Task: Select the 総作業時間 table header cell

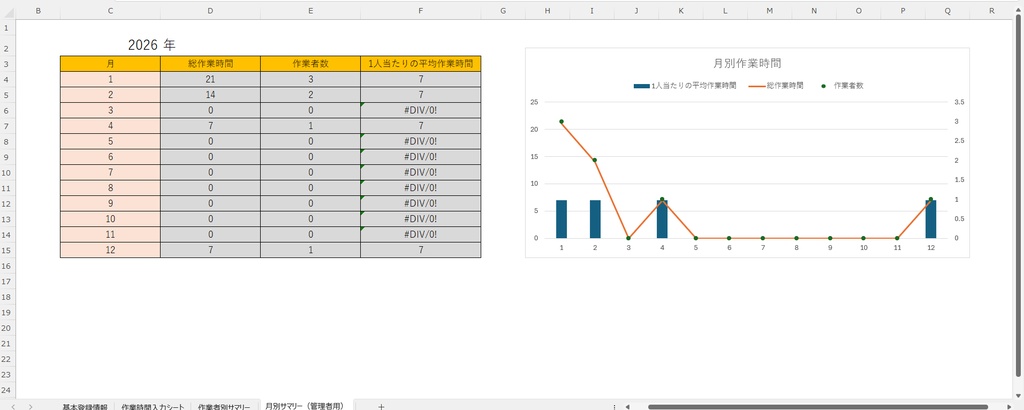Action: click(210, 63)
